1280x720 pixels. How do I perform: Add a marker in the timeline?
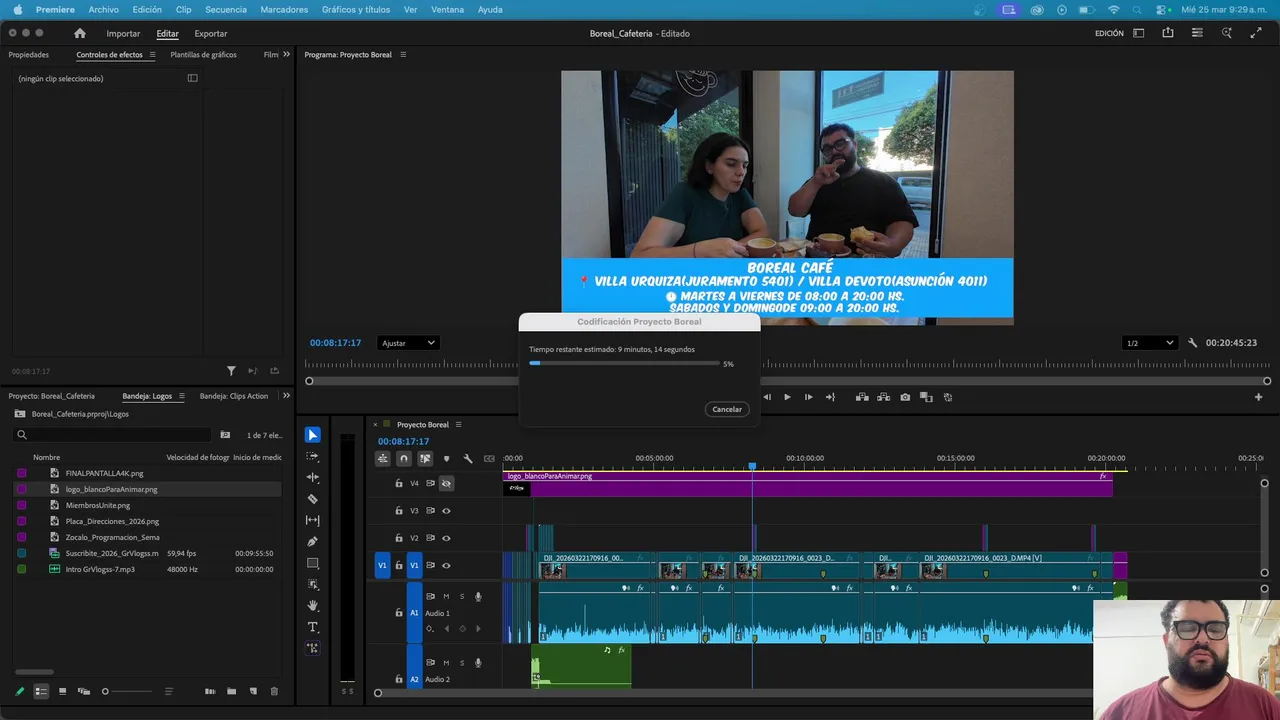(446, 459)
